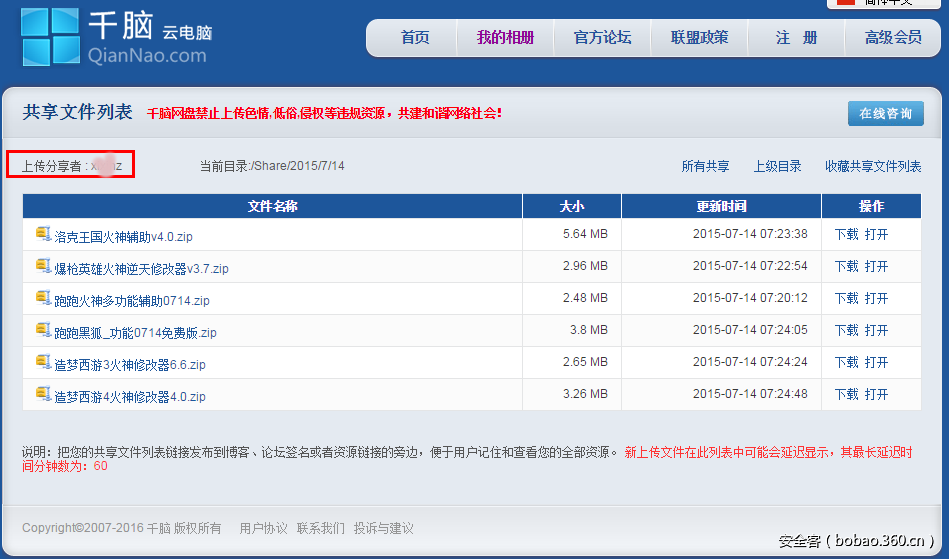
Task: Open the 跑跑黑狐_功能0714免费版.zip file name link
Action: click(x=135, y=333)
